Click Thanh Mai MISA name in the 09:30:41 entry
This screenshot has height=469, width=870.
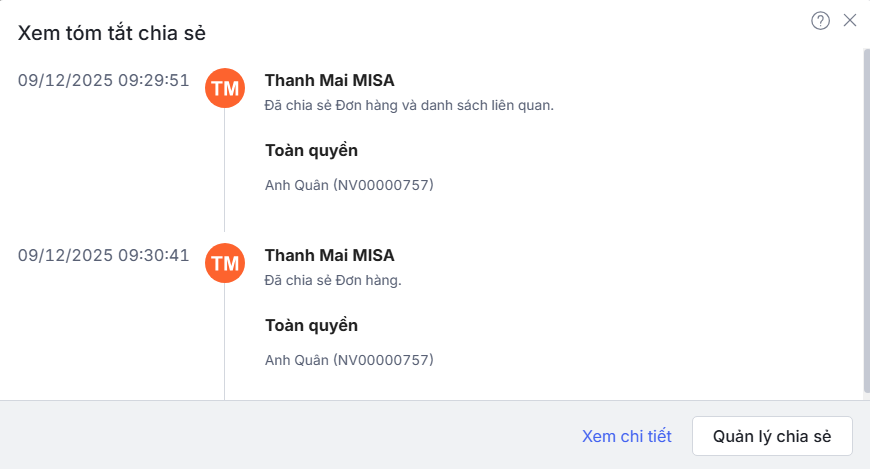pos(329,255)
